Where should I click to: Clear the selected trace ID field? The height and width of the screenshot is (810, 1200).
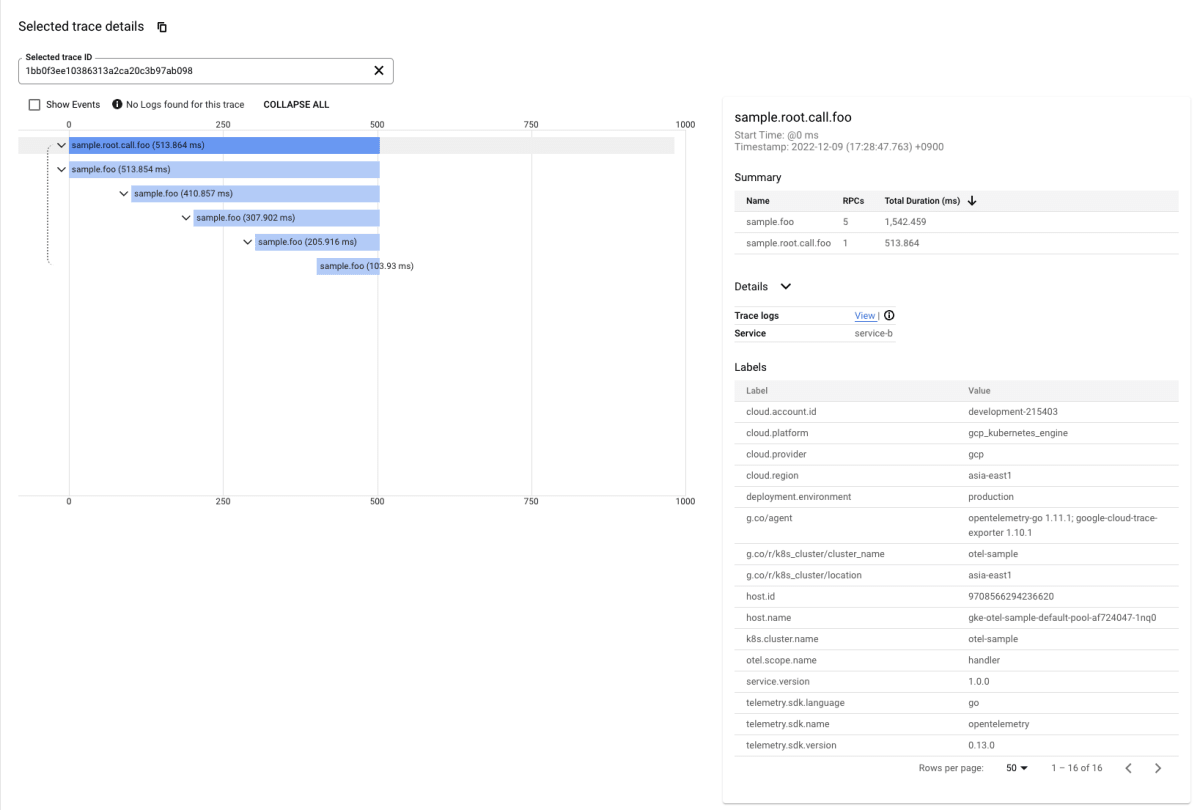[x=379, y=70]
